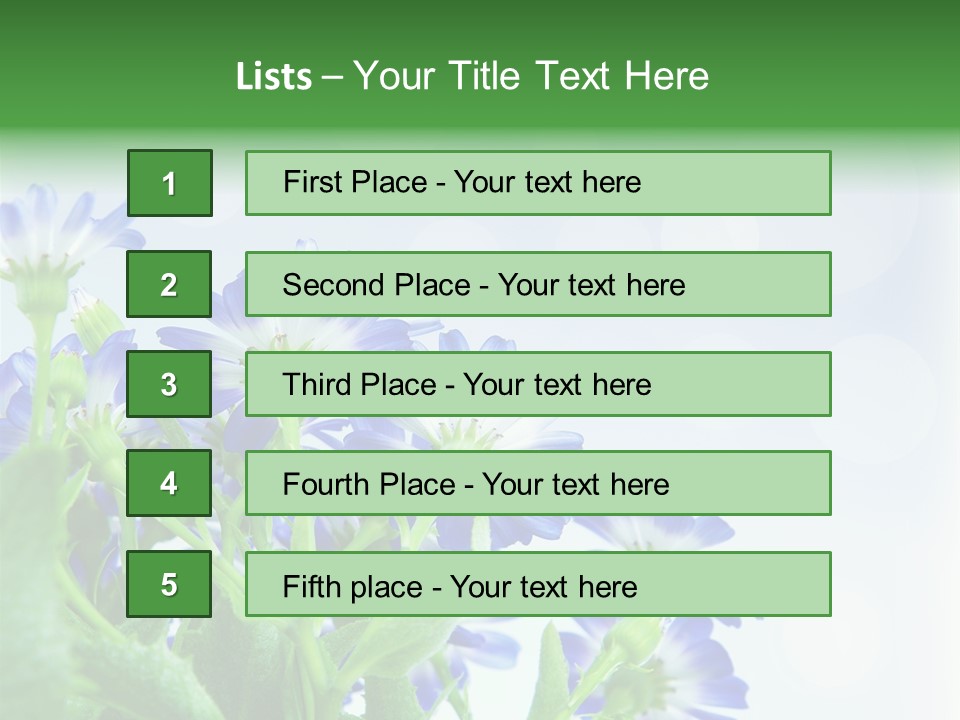Select the green number 3 box
This screenshot has height=720, width=960.
point(169,384)
